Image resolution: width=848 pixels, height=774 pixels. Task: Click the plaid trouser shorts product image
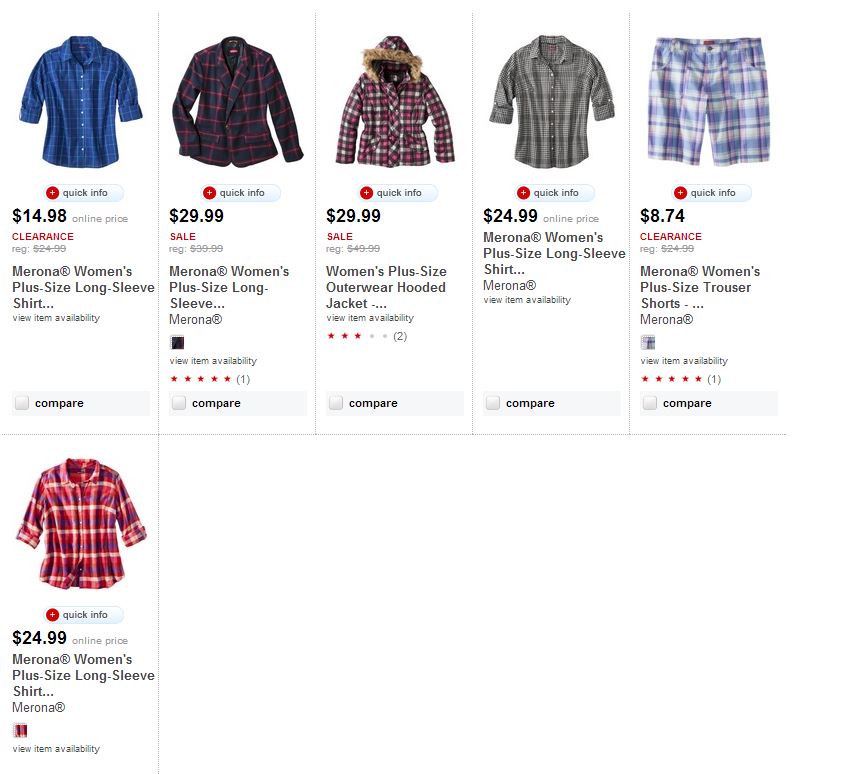click(707, 101)
